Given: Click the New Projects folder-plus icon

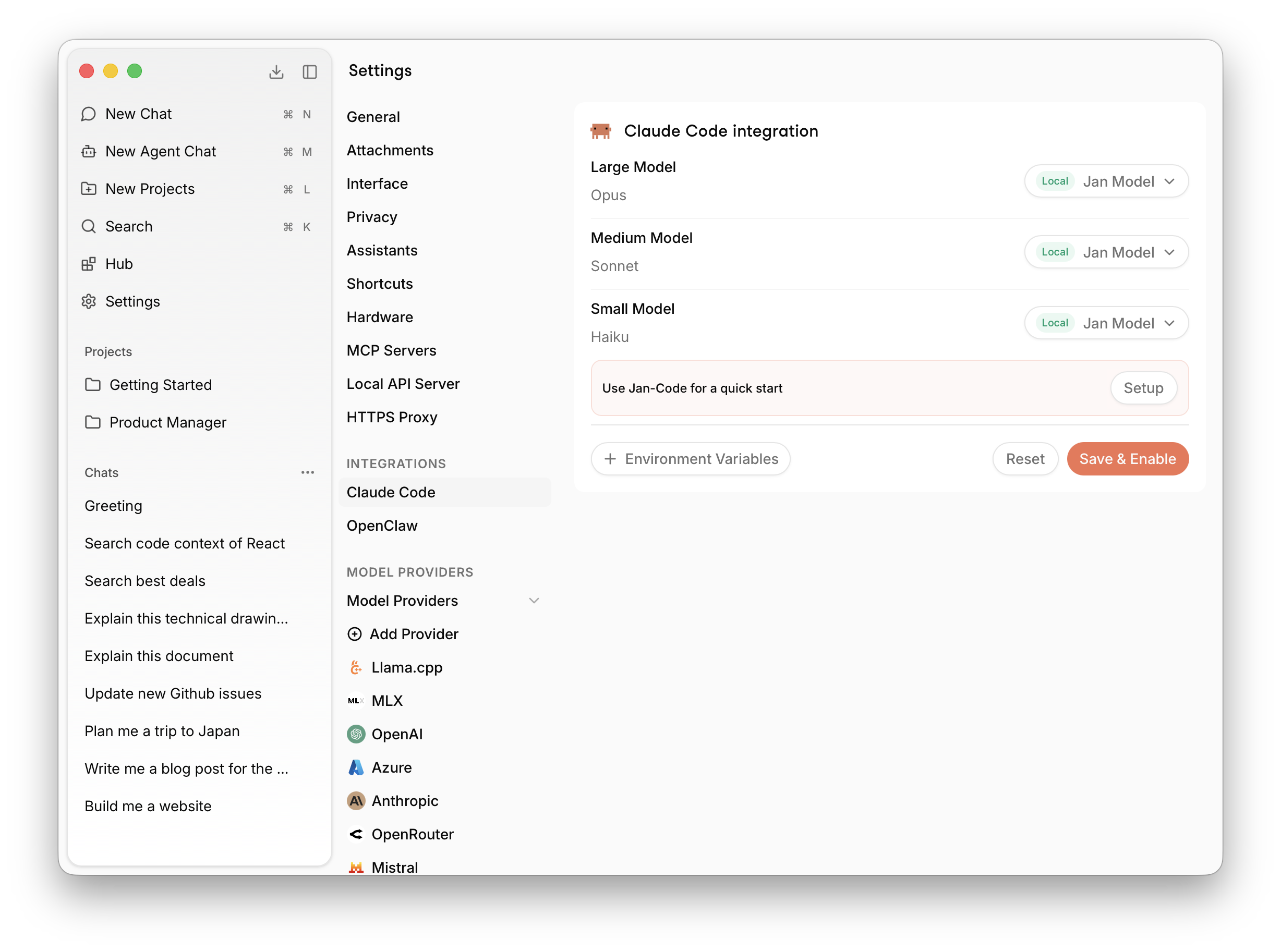Looking at the screenshot, I should [89, 189].
